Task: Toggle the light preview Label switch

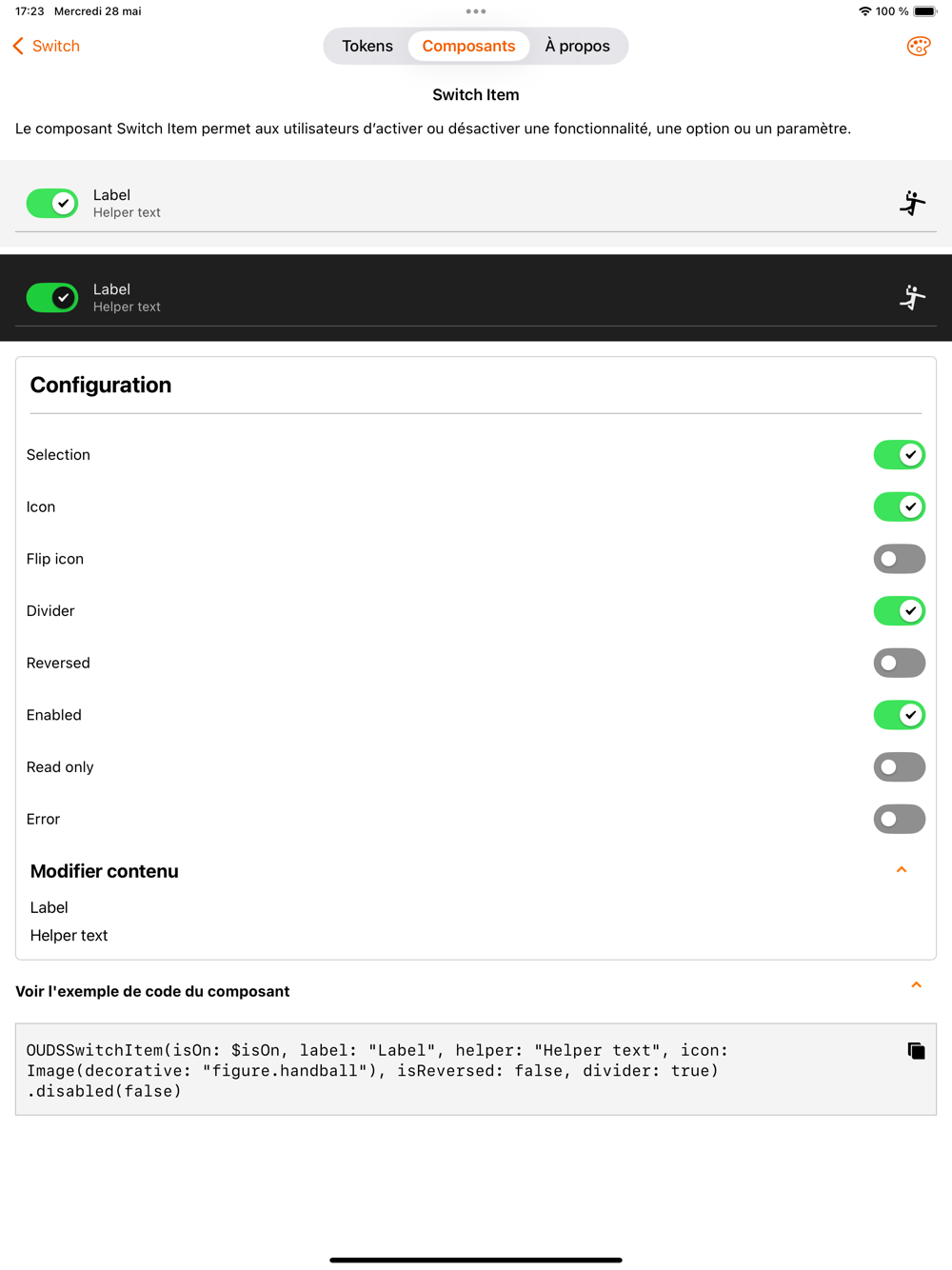Action: 52,203
